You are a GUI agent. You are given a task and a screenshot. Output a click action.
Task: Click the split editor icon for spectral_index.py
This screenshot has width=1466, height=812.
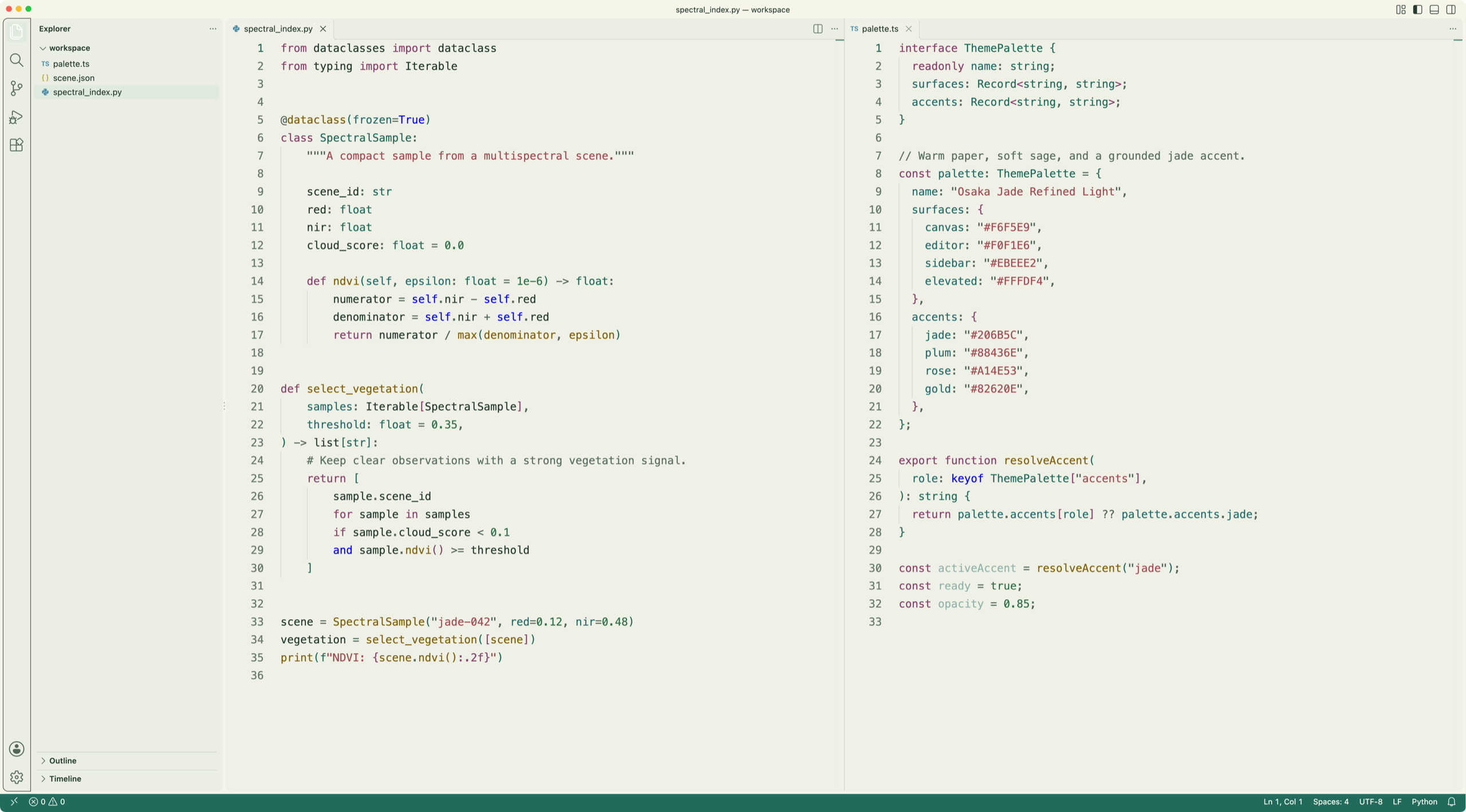[x=818, y=29]
